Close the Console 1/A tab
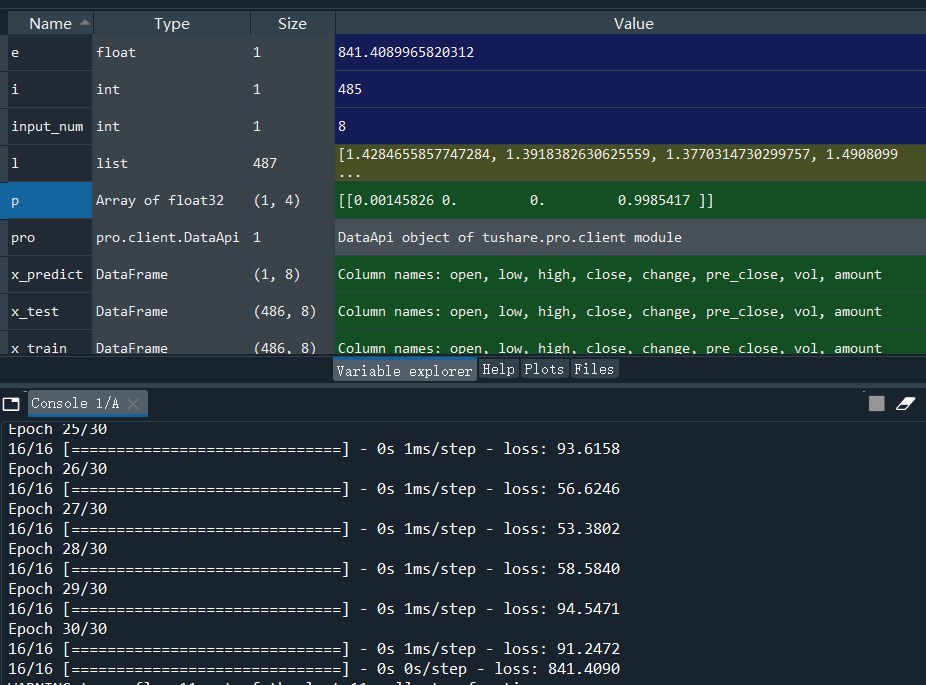 (x=133, y=403)
